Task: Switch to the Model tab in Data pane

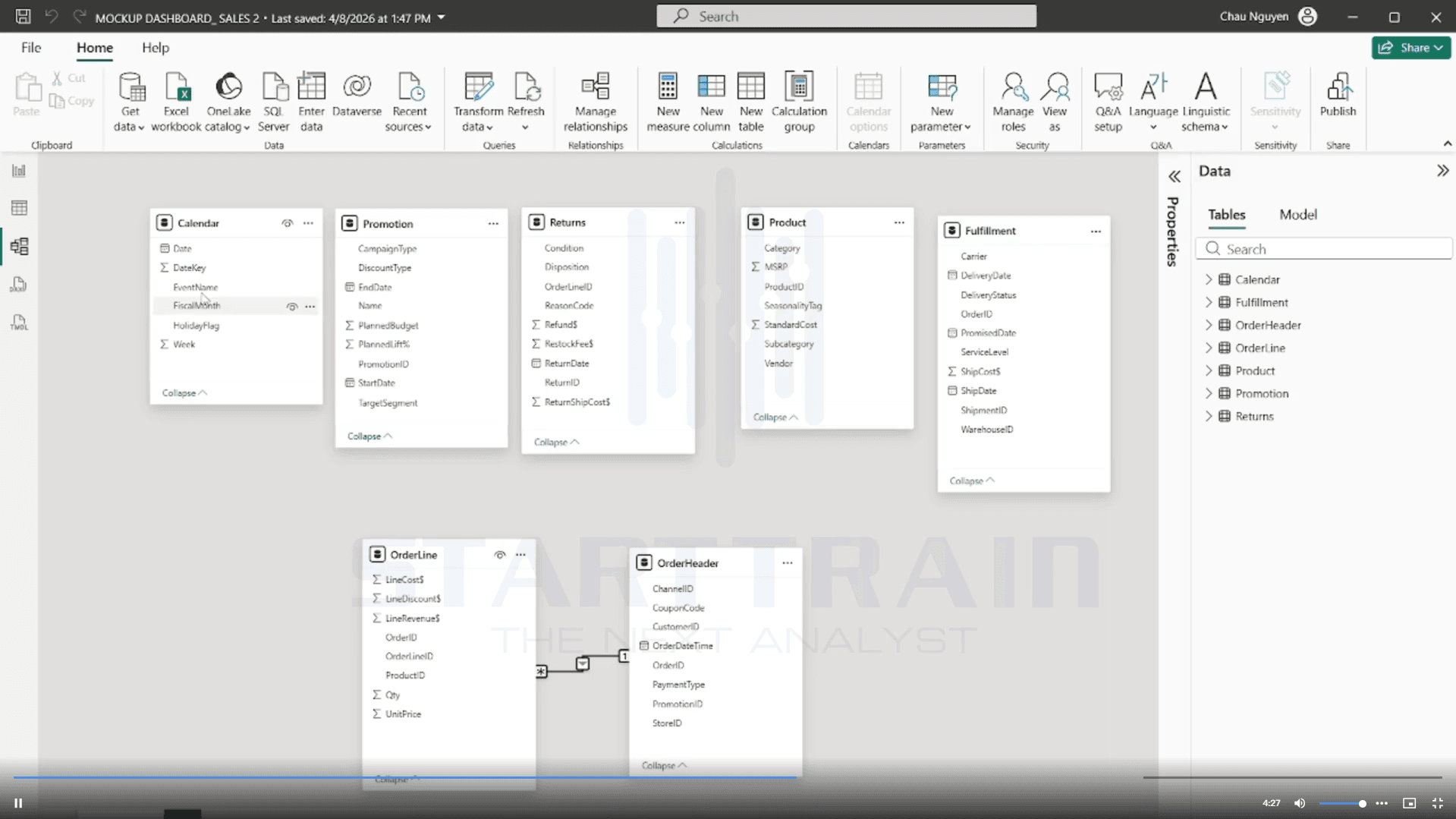Action: (1297, 215)
